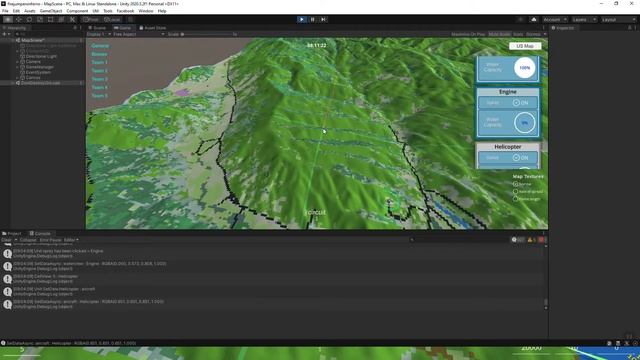Screen dimensions: 640x360
Task: Open the custom editor tools icon
Action: (x=72, y=19)
